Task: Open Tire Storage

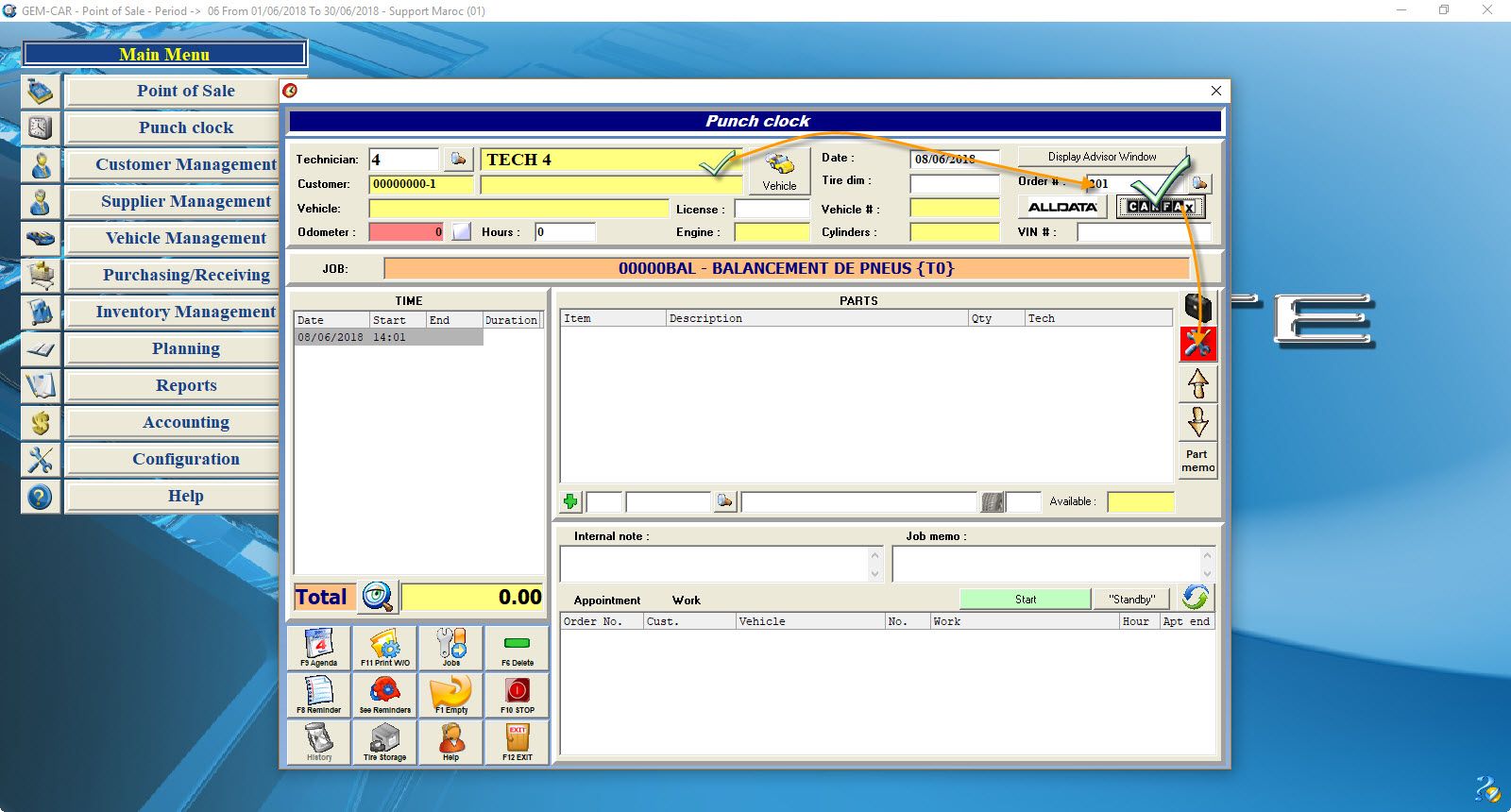Action: click(385, 742)
